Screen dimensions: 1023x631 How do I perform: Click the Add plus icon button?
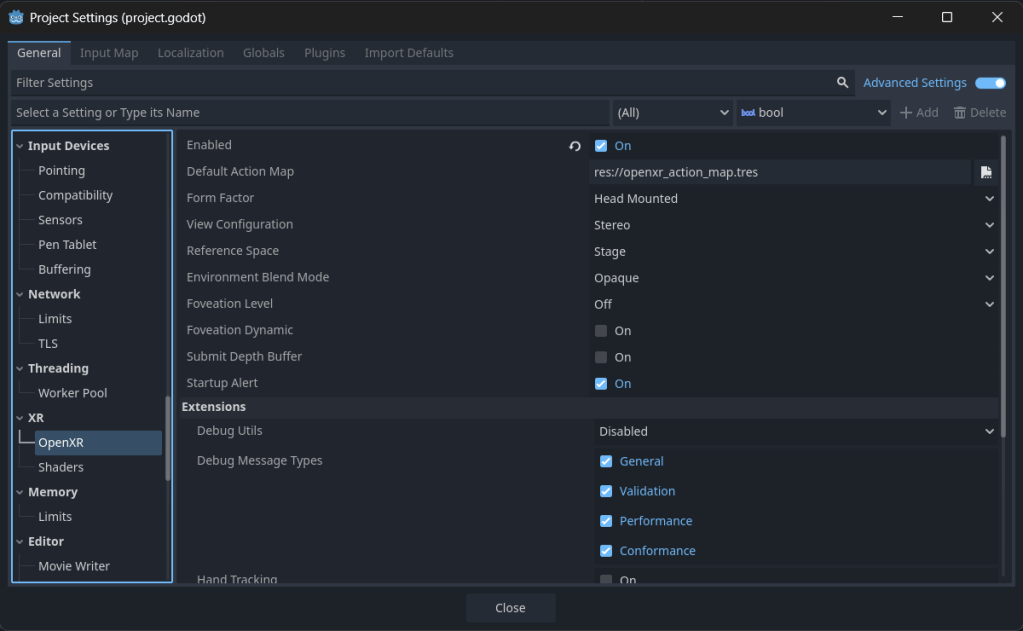[x=918, y=113]
